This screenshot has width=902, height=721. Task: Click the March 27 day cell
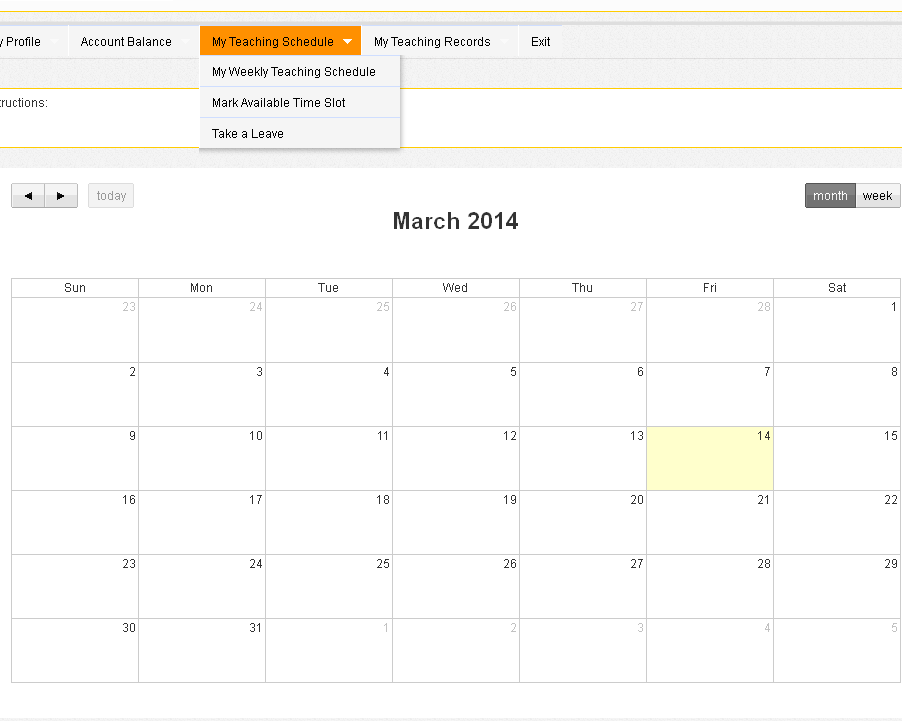pos(583,586)
